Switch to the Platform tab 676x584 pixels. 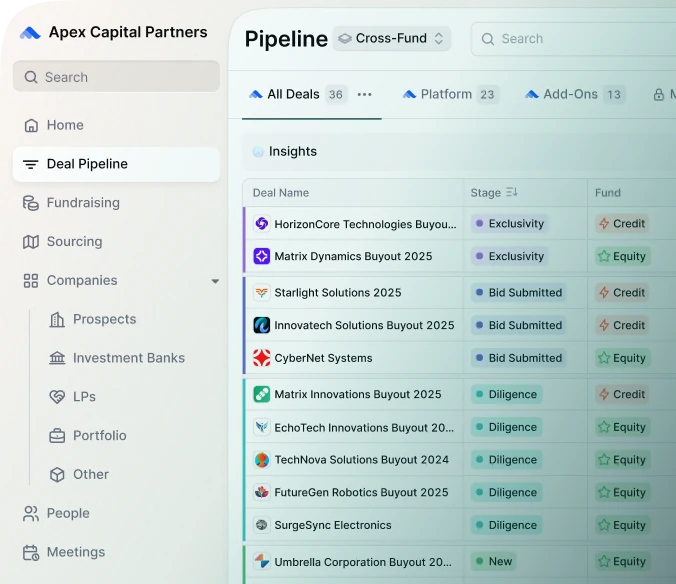pos(451,94)
